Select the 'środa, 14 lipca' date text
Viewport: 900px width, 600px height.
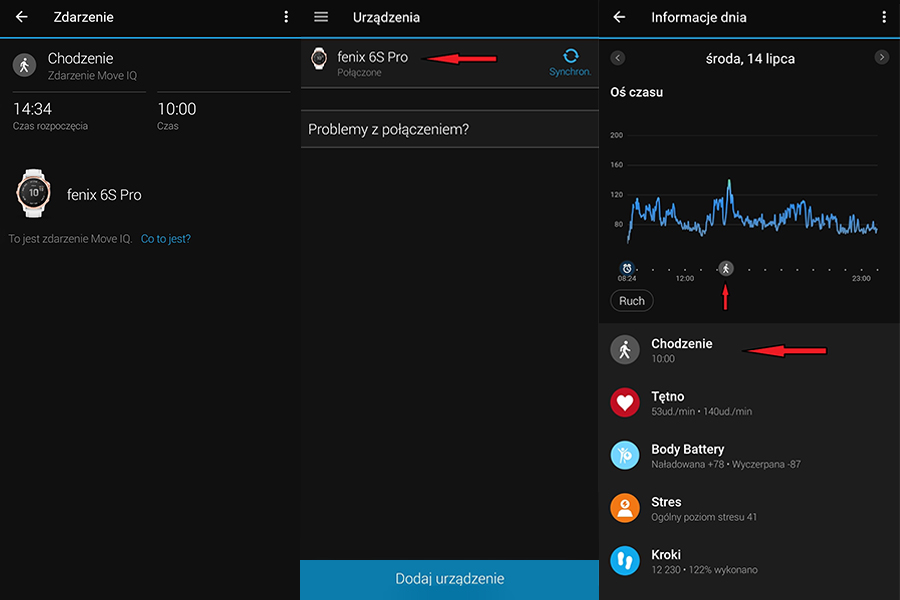[x=750, y=59]
